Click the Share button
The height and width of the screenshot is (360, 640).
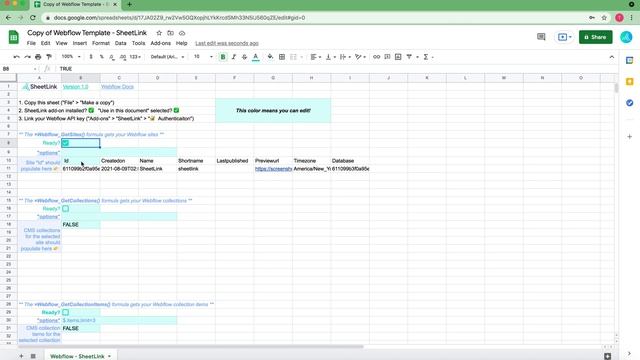(596, 37)
